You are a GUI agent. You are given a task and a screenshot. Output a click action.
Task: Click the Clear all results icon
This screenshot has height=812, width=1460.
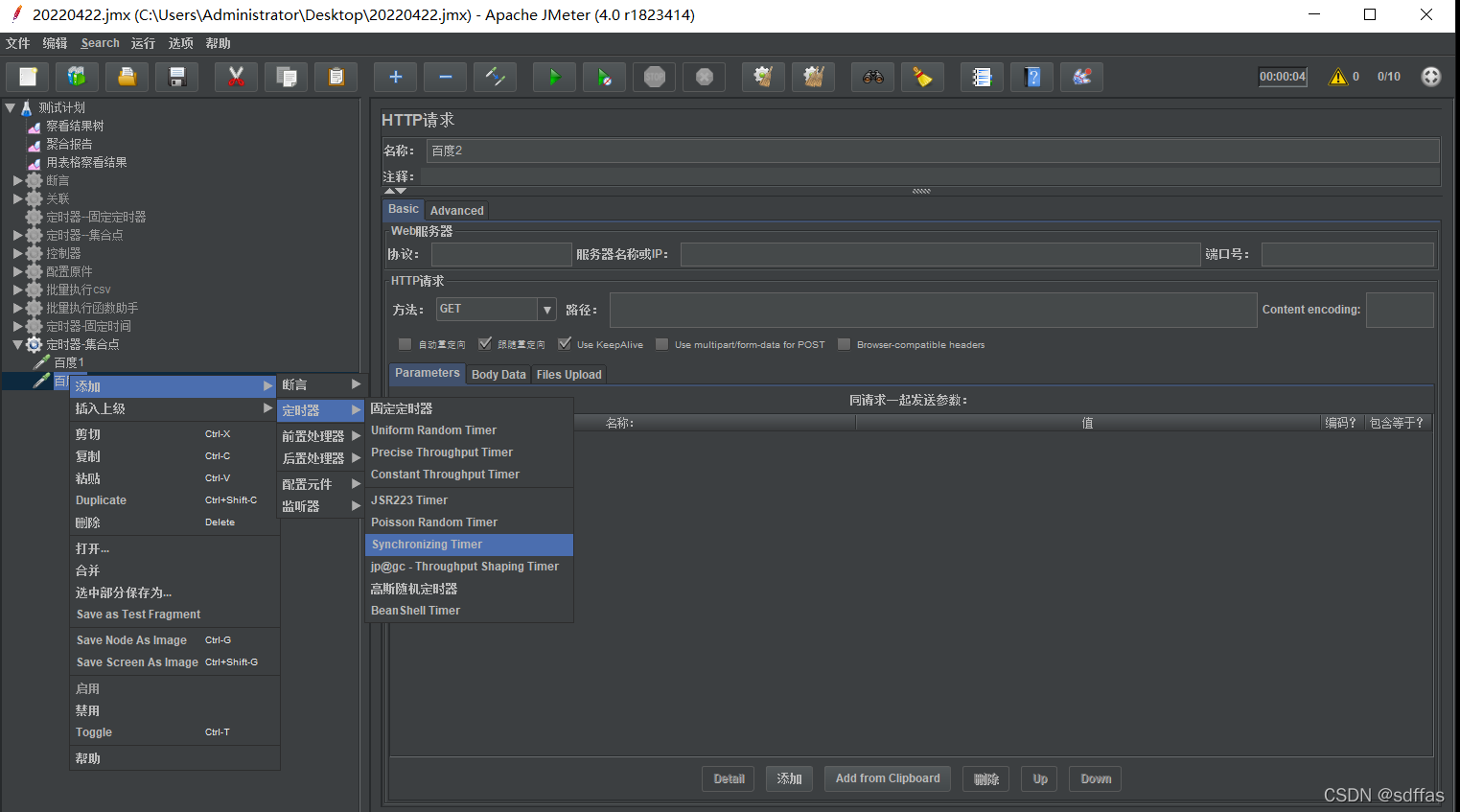click(813, 77)
